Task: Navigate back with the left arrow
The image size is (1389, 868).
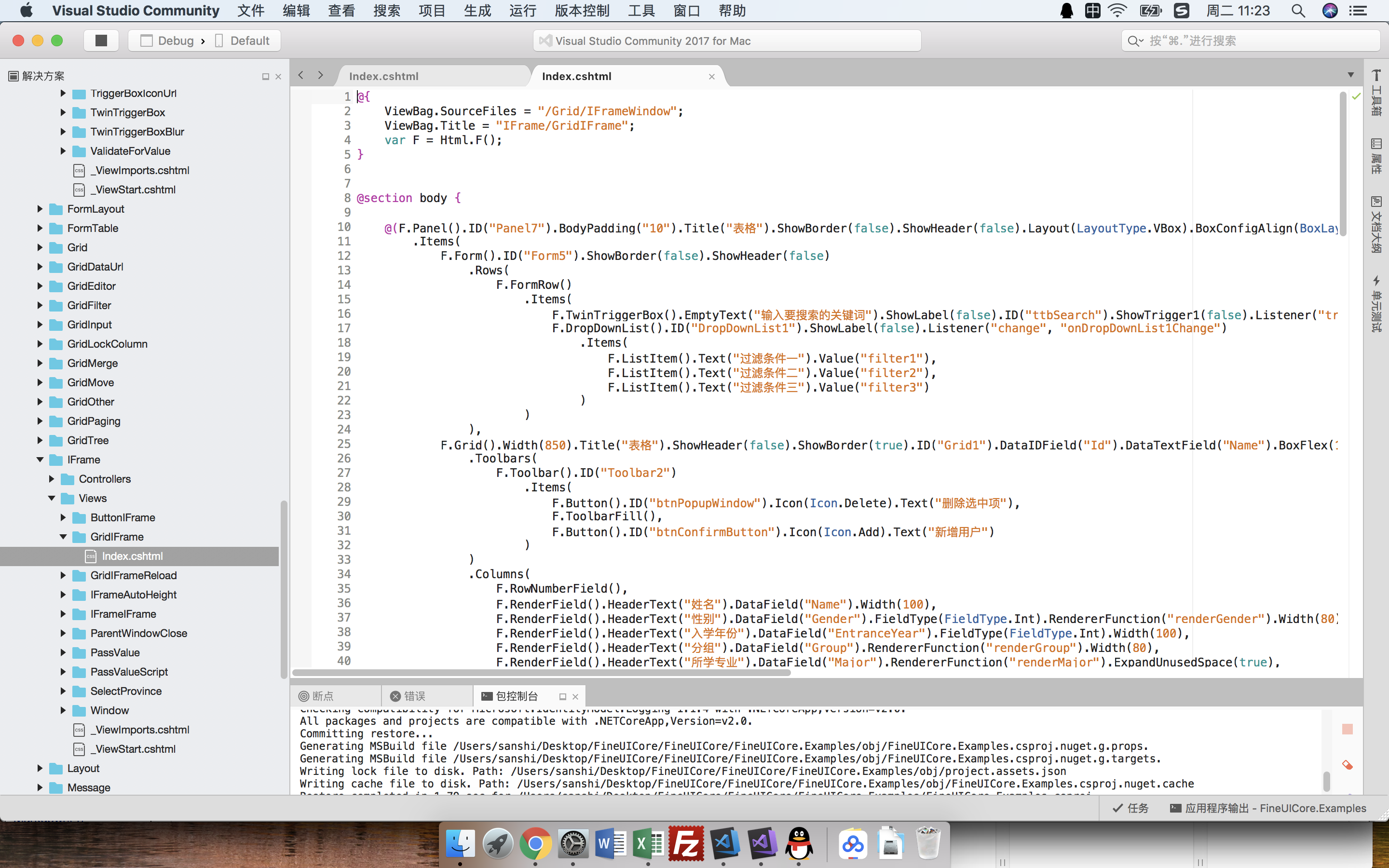Action: pyautogui.click(x=301, y=75)
